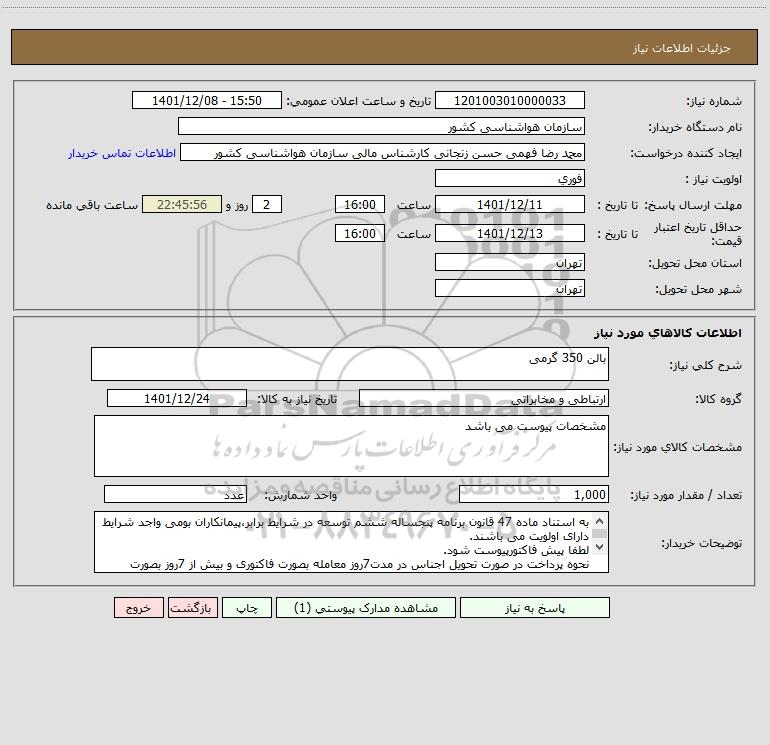This screenshot has width=770, height=745.
Task: Click label استان محل تحویل
Action: click(695, 263)
